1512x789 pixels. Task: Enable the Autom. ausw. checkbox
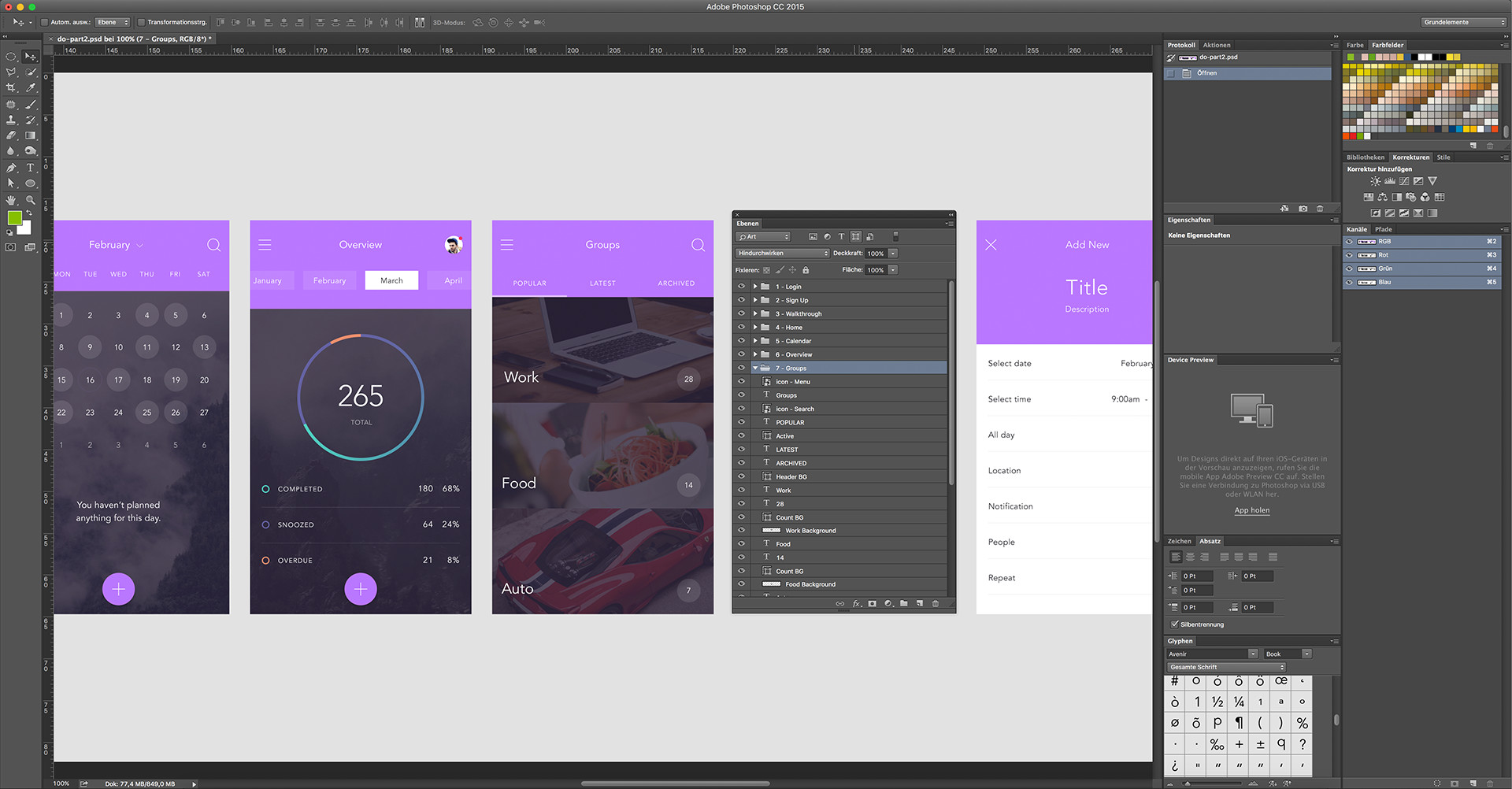tap(45, 22)
